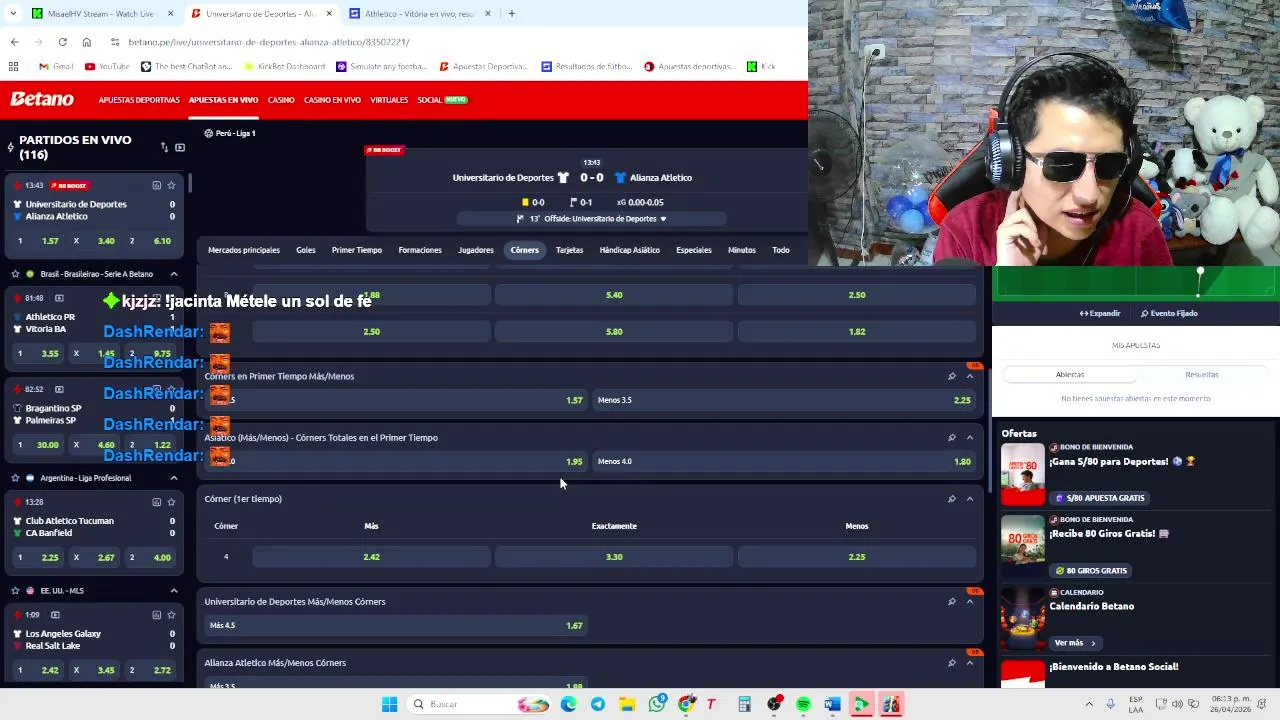Click the Betano logo
The width and height of the screenshot is (1280, 720).
42,99
